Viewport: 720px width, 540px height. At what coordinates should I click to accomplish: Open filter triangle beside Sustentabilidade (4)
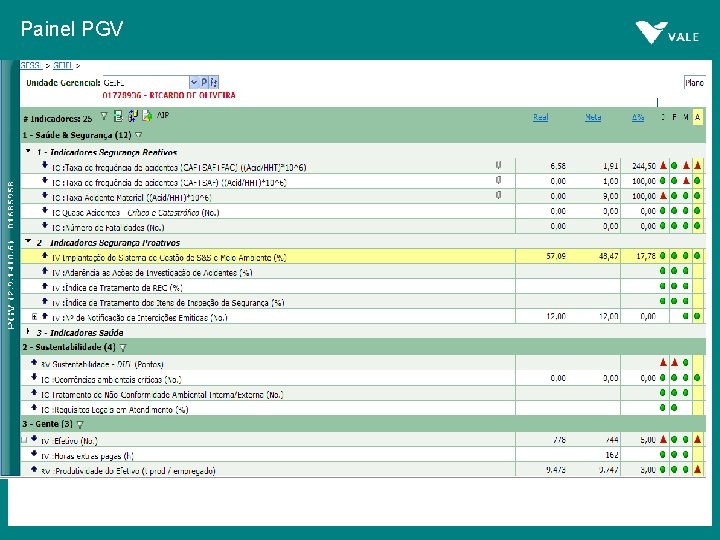click(x=123, y=348)
